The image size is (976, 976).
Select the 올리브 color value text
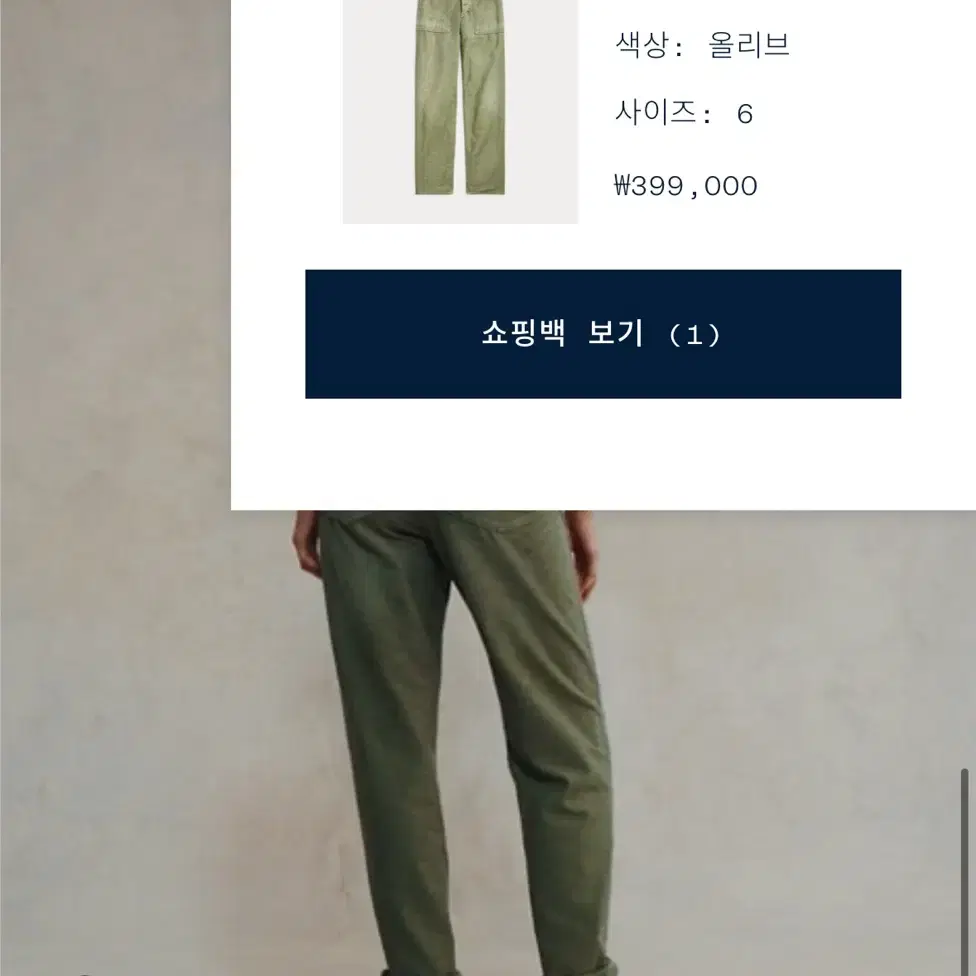pos(749,45)
